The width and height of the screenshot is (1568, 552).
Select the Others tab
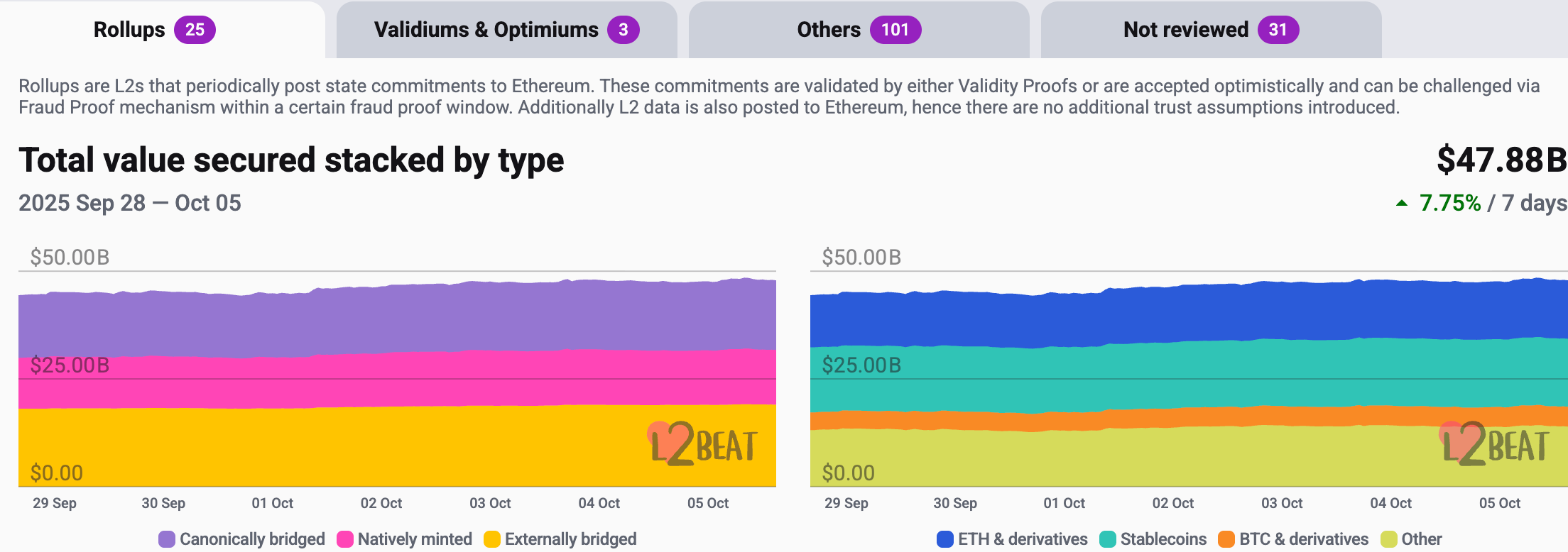pos(859,30)
